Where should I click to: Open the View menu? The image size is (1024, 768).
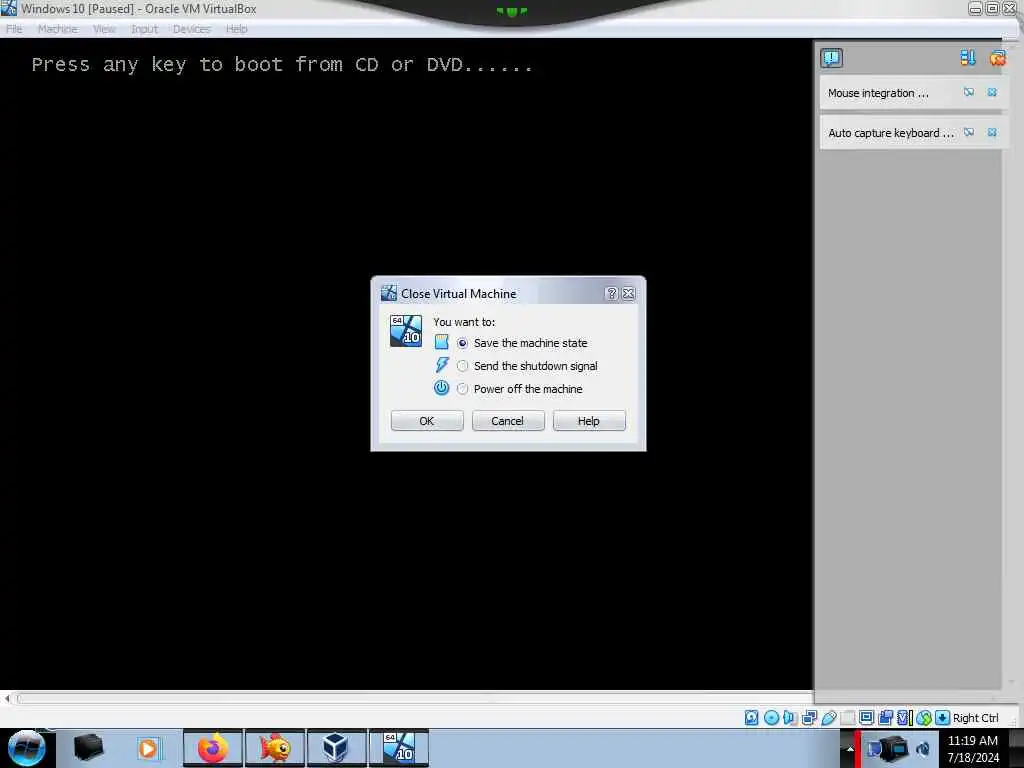coord(104,29)
